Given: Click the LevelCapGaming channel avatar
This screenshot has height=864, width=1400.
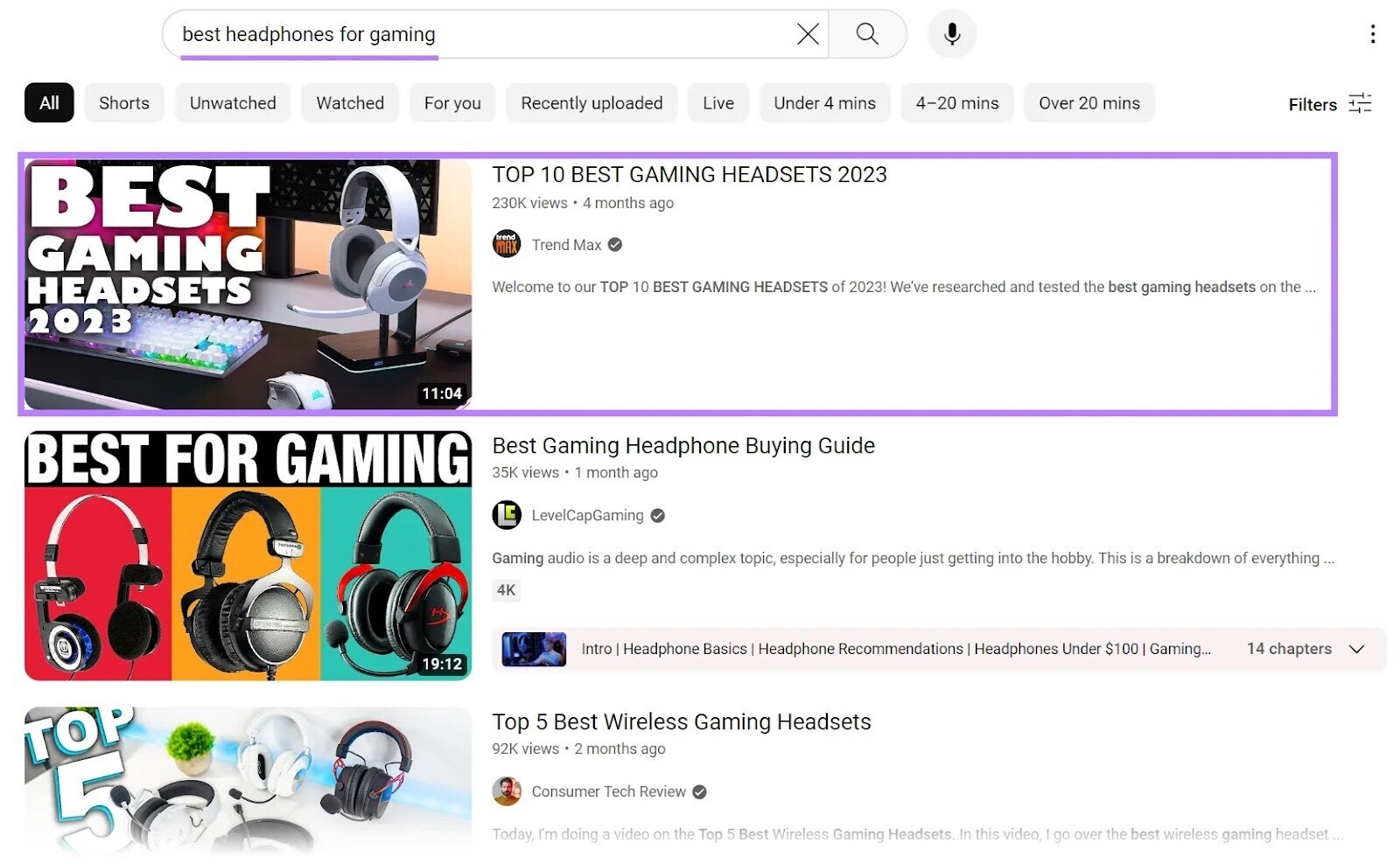Looking at the screenshot, I should [x=506, y=515].
